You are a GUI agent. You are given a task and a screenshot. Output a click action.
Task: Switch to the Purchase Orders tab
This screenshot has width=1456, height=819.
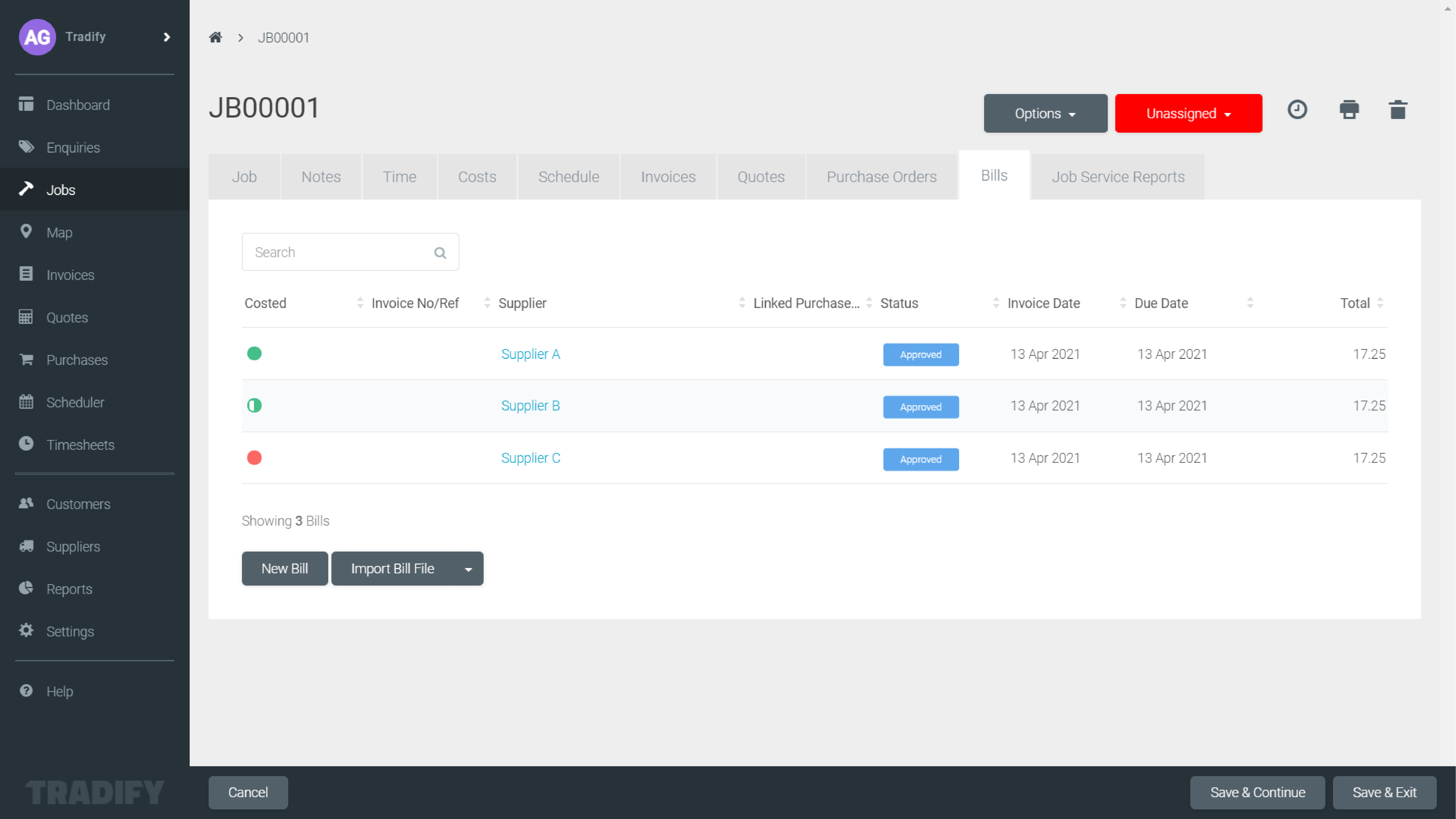pos(881,177)
